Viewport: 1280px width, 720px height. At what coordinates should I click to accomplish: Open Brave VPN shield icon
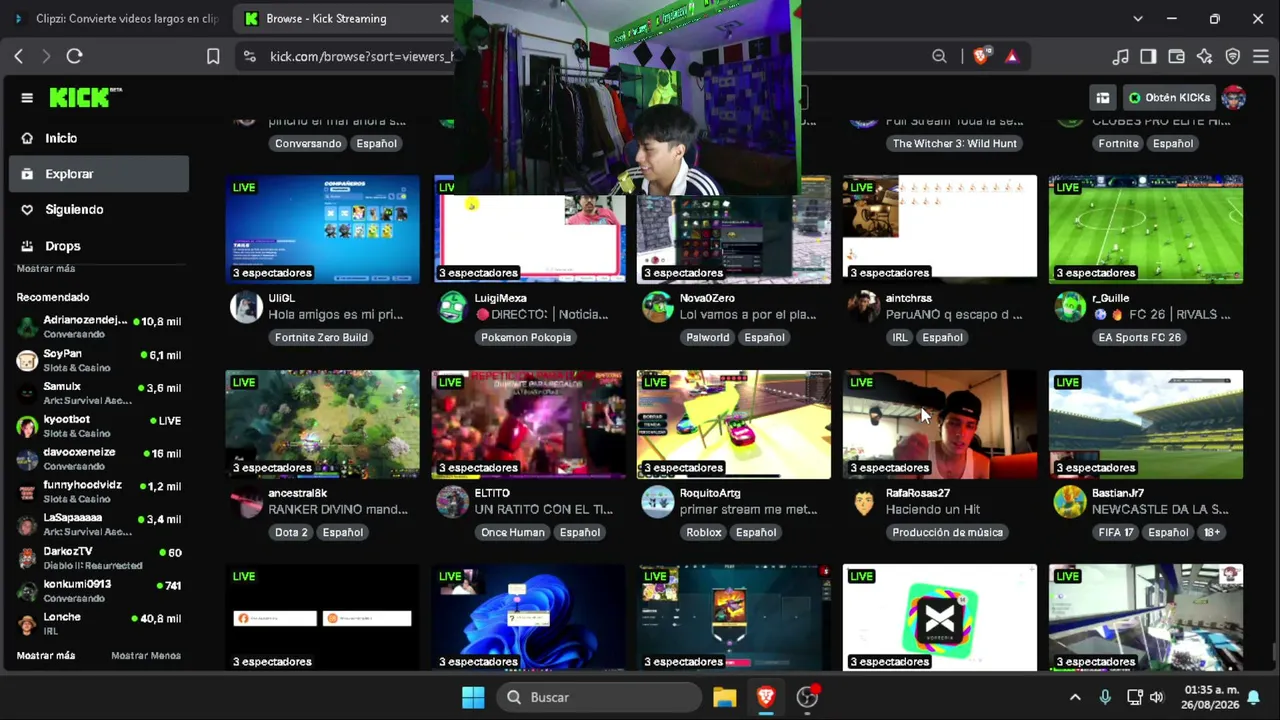click(1233, 57)
